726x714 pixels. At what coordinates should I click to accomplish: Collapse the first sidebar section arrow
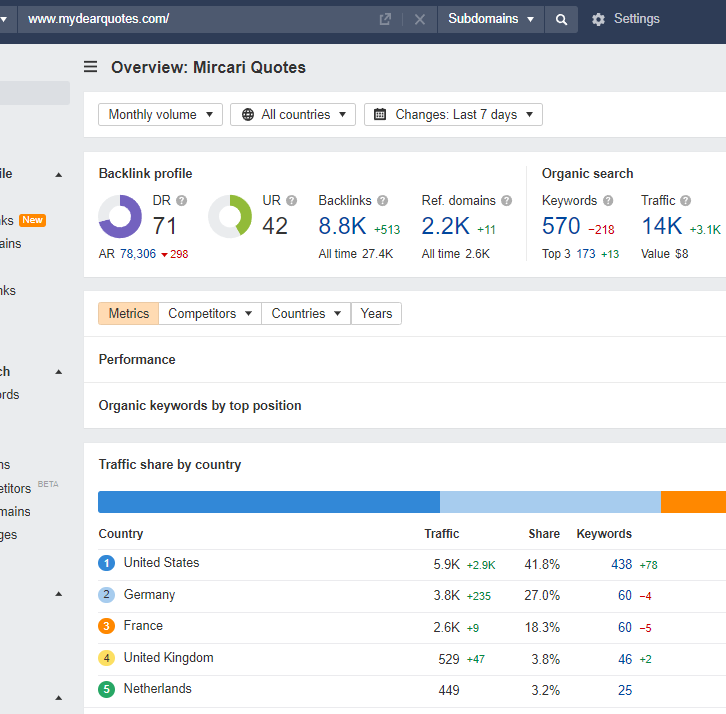59,175
